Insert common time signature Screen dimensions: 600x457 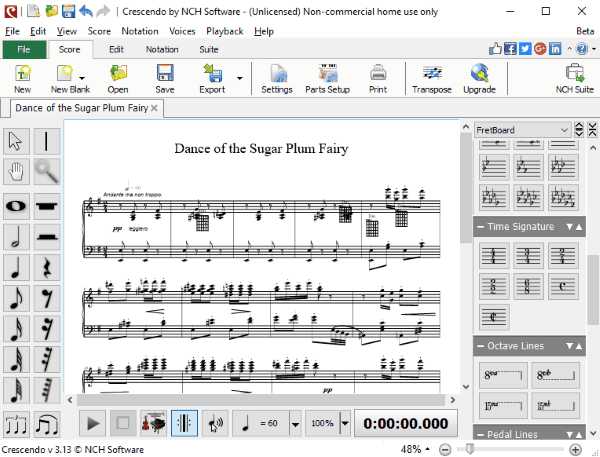[x=563, y=286]
